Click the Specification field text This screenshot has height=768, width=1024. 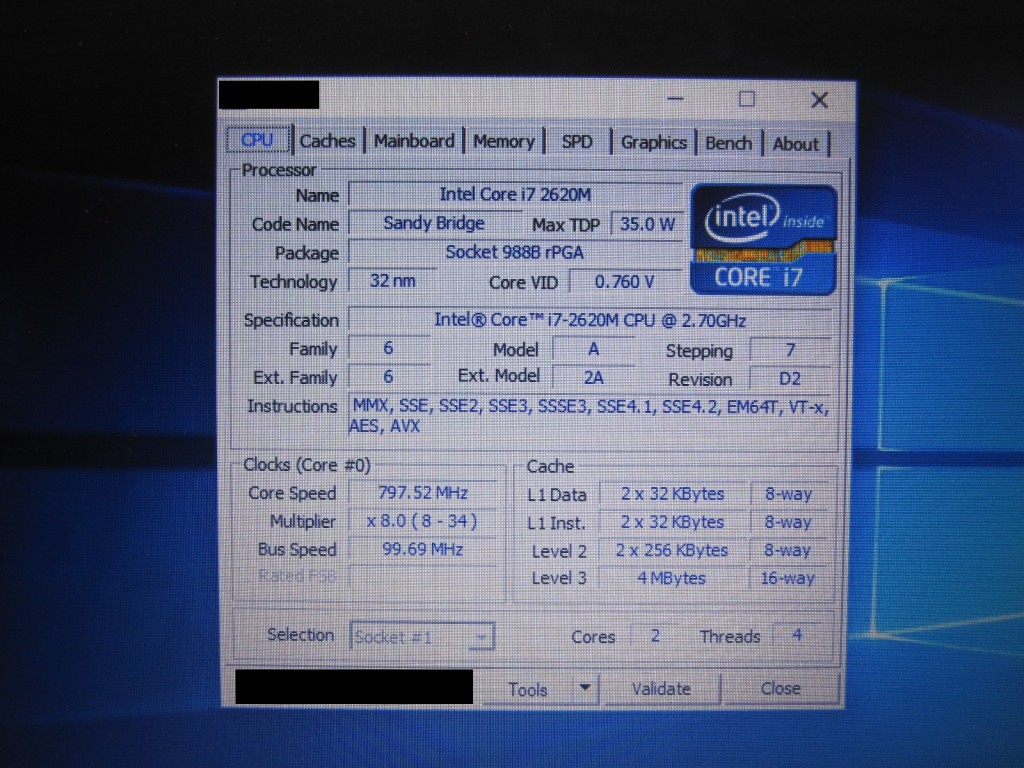tap(590, 320)
